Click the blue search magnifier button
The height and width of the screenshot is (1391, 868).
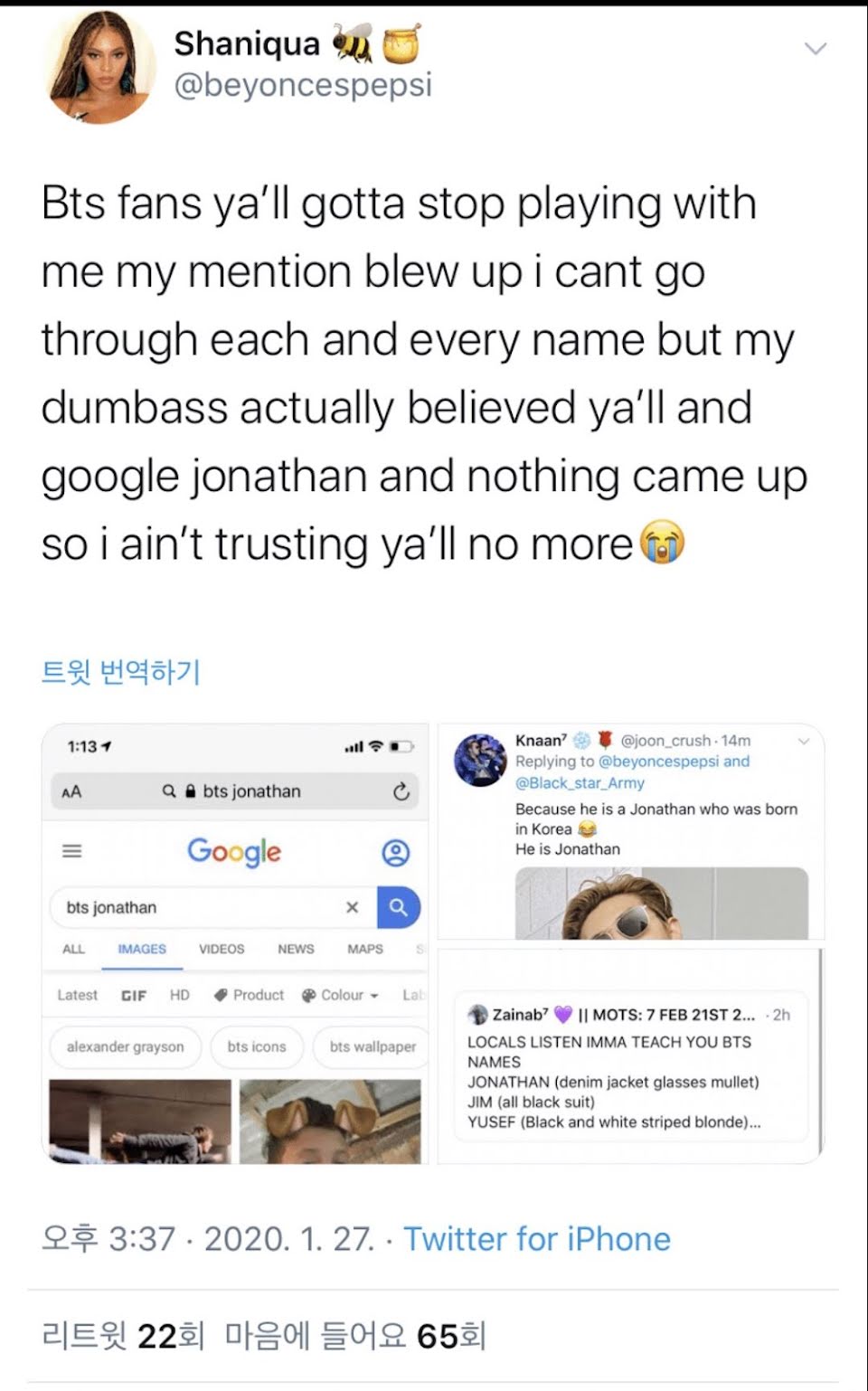tap(399, 907)
